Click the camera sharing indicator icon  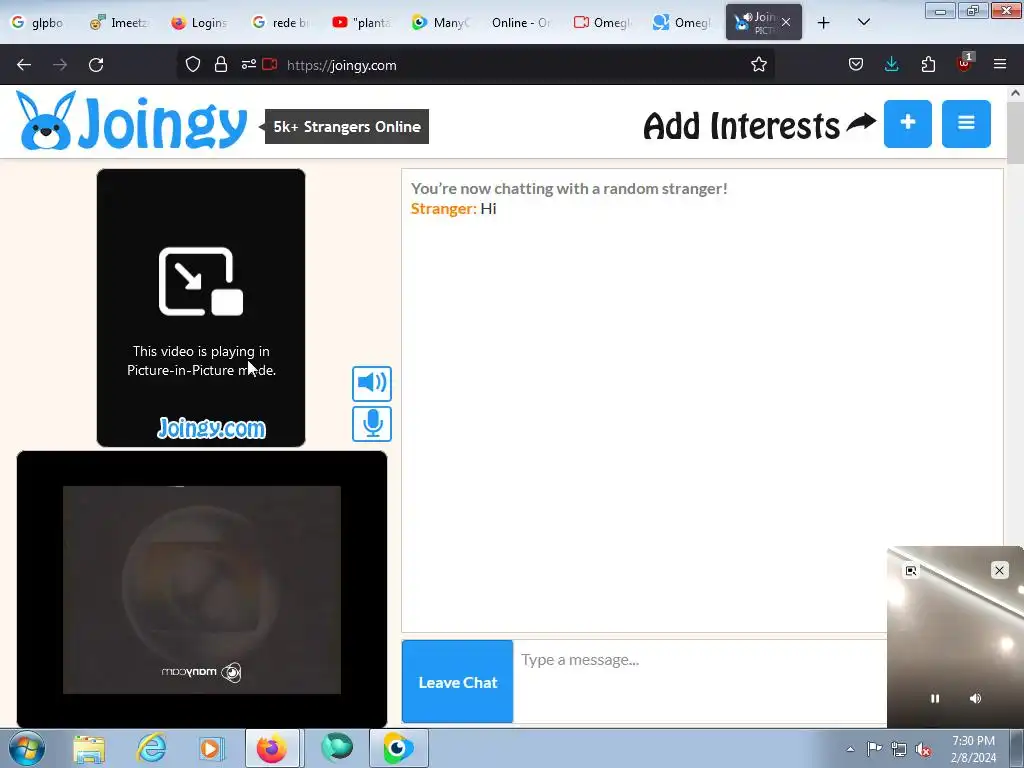pyautogui.click(x=270, y=65)
